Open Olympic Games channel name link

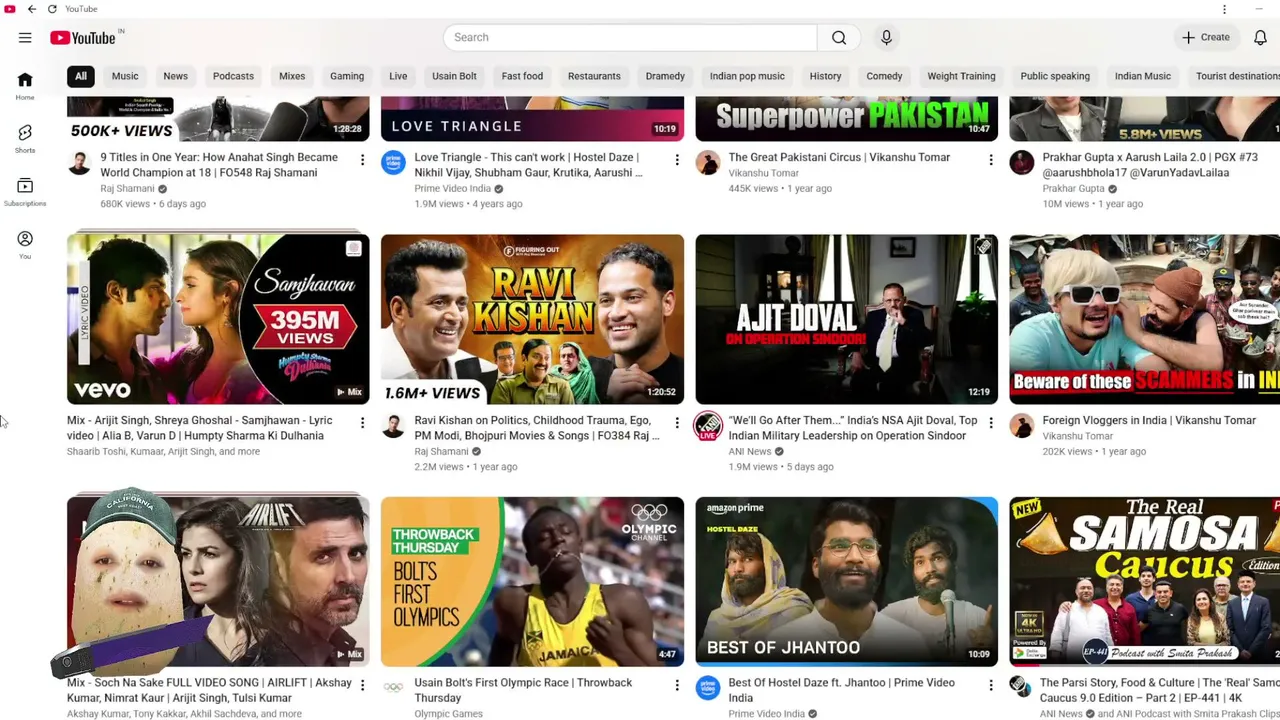[448, 714]
